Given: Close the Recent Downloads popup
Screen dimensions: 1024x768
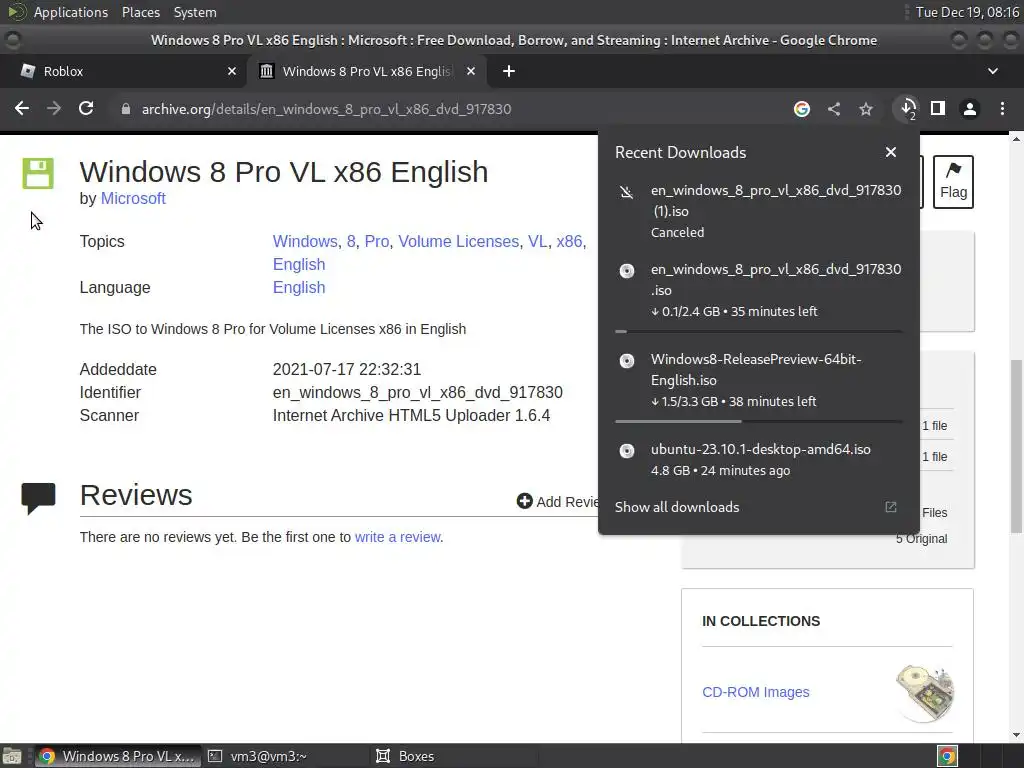Looking at the screenshot, I should [891, 152].
